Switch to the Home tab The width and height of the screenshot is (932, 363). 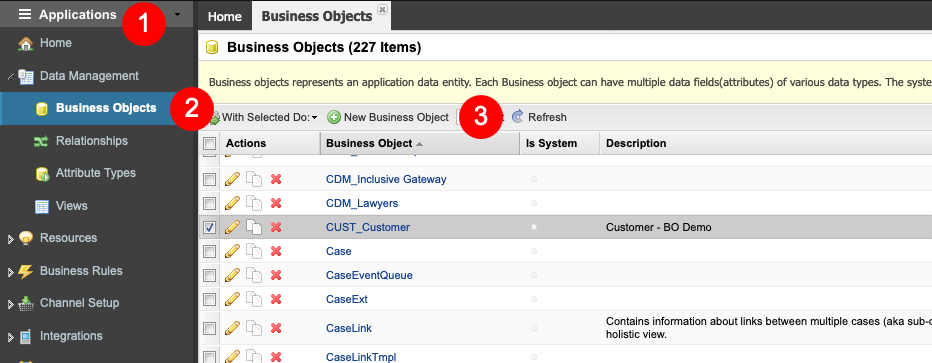(225, 16)
